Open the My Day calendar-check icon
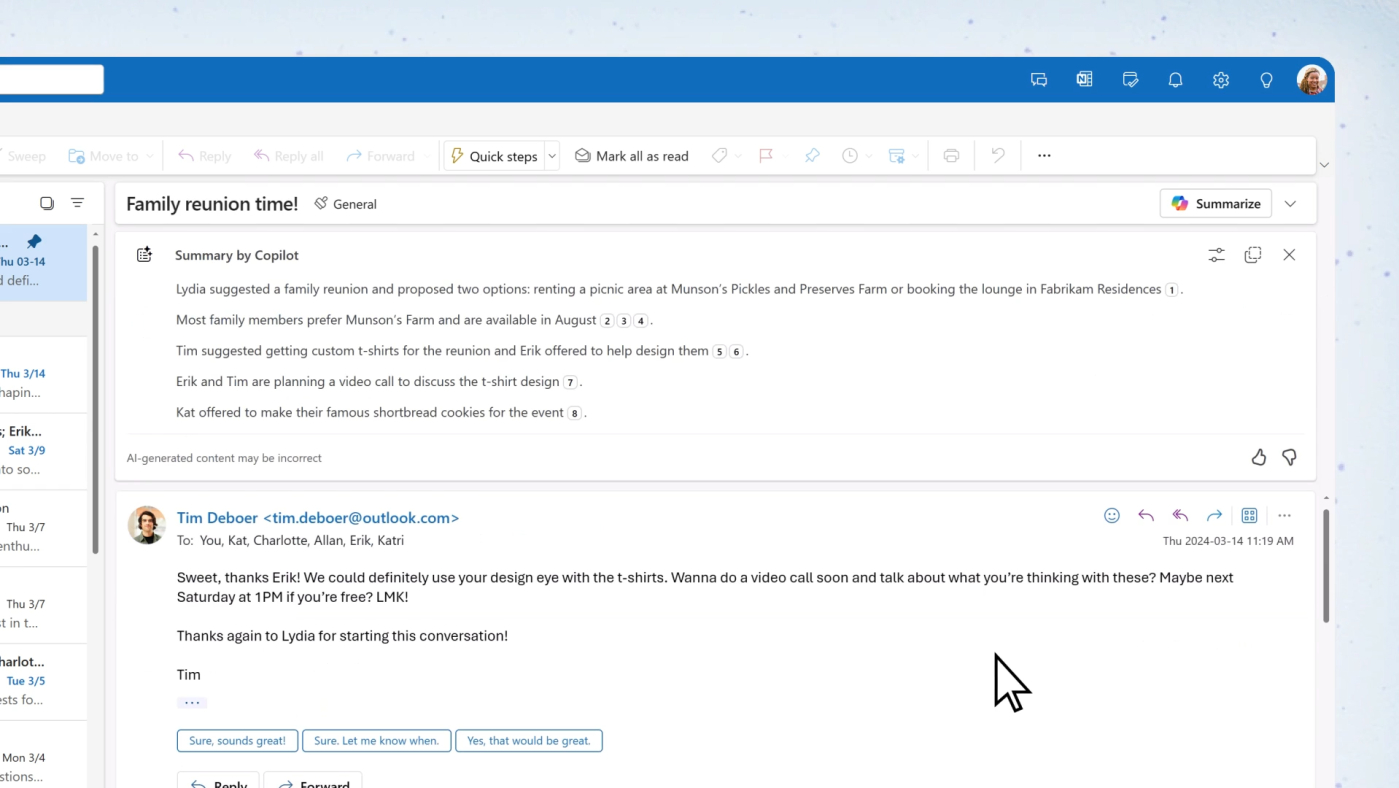This screenshot has width=1399, height=788. point(1130,80)
